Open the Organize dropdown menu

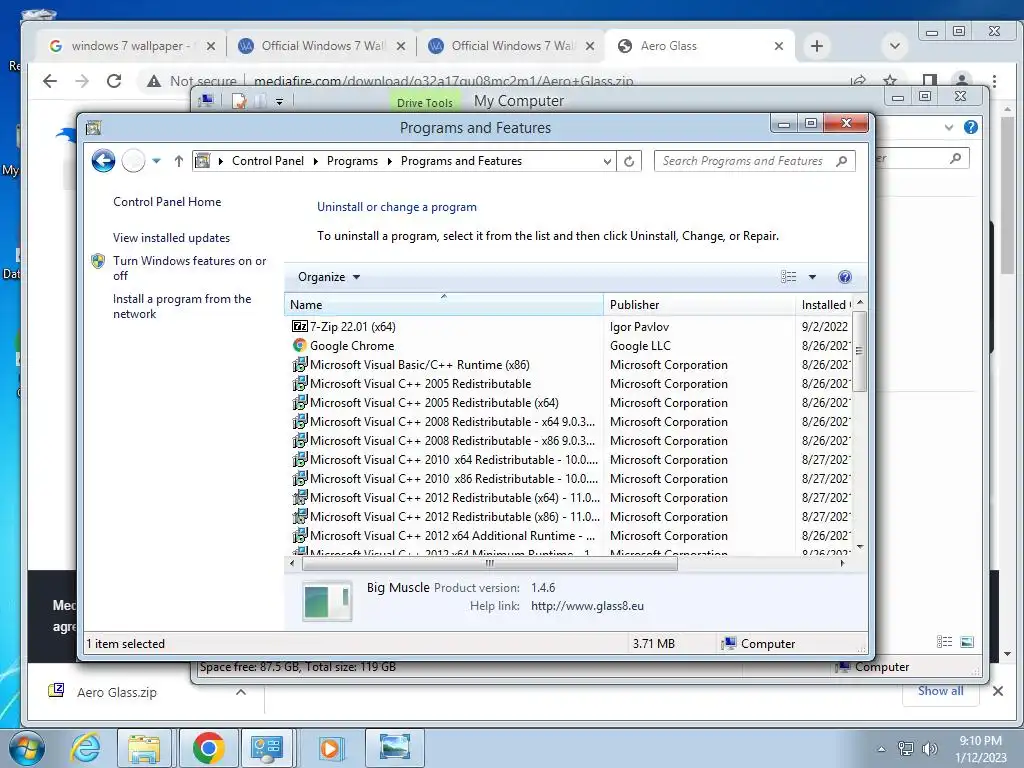coord(328,277)
